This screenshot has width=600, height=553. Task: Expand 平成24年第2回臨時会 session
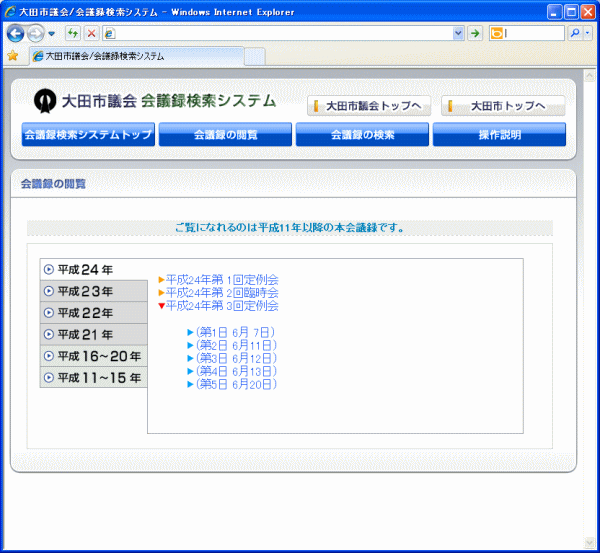(x=218, y=293)
